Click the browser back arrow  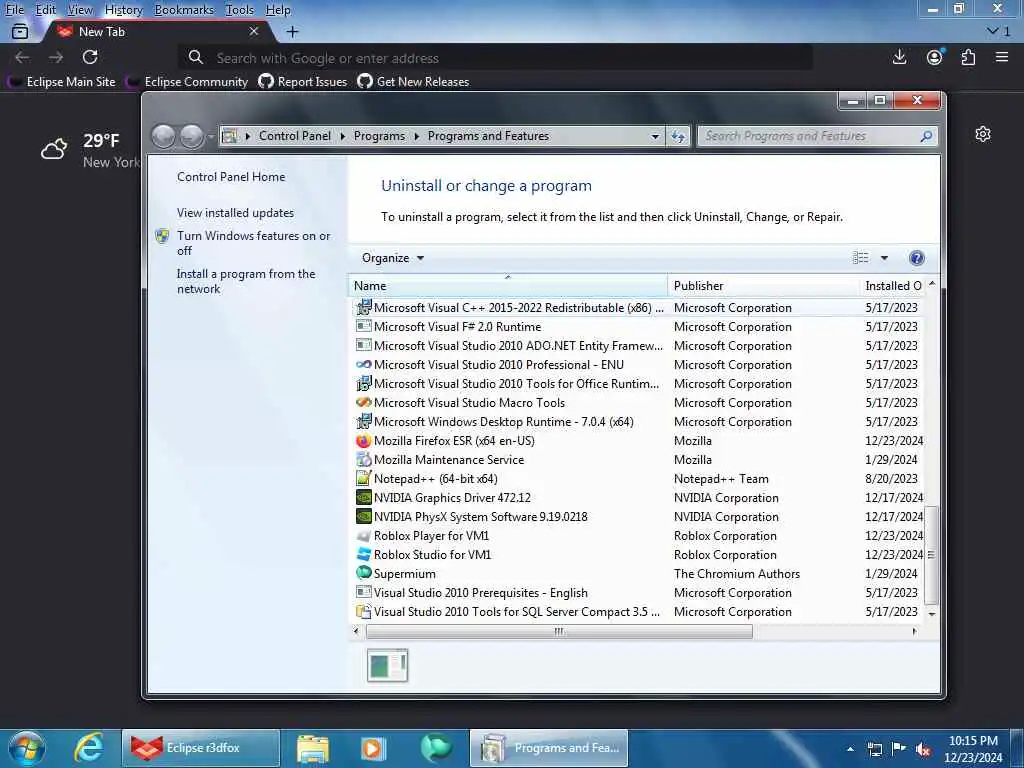click(x=22, y=57)
